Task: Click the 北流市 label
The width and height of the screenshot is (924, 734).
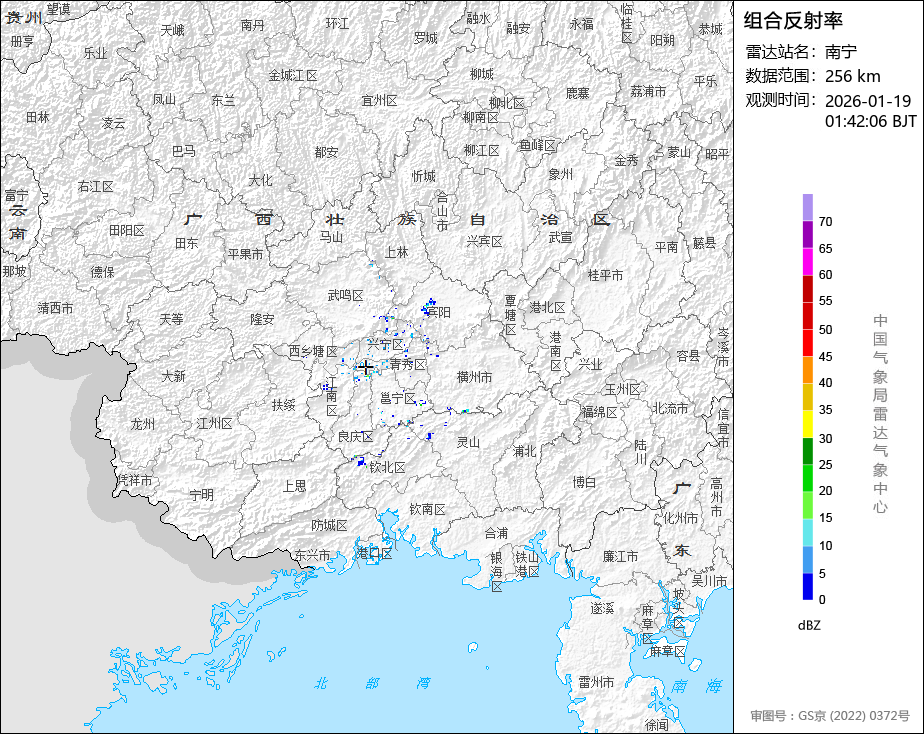Action: point(670,408)
